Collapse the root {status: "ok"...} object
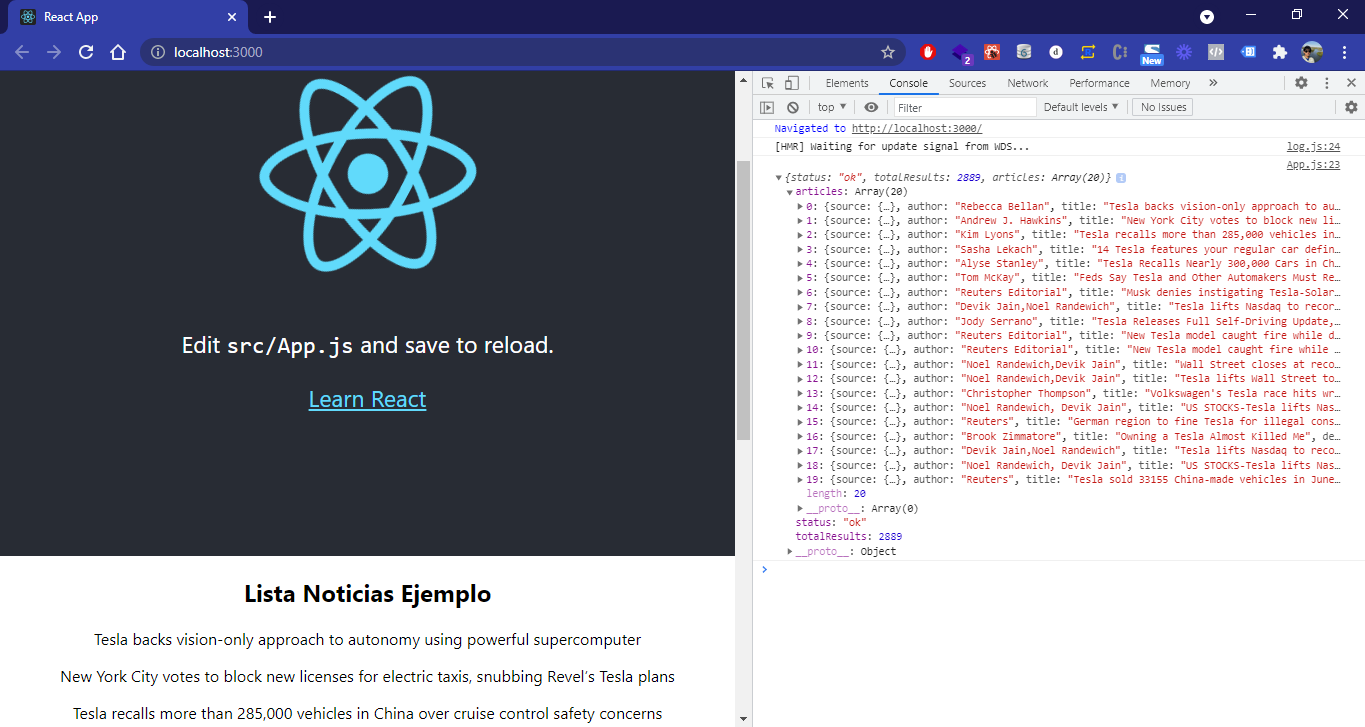 point(779,178)
